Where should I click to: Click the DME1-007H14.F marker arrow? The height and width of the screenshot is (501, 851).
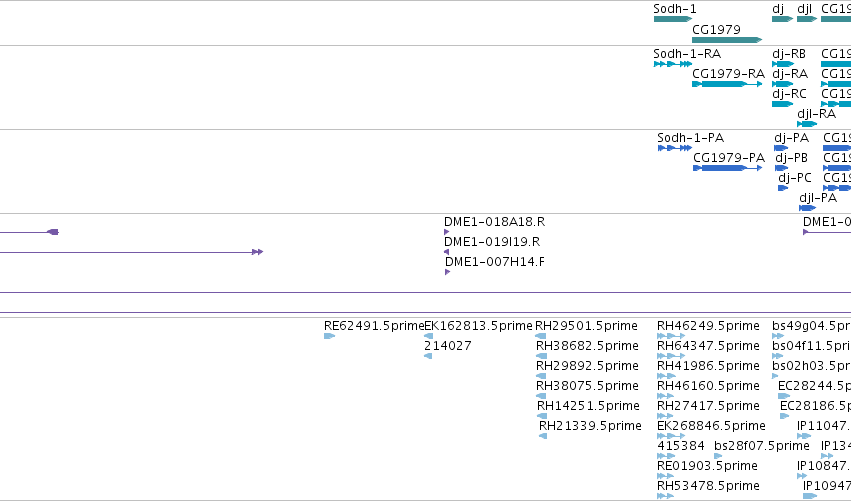pyautogui.click(x=448, y=272)
